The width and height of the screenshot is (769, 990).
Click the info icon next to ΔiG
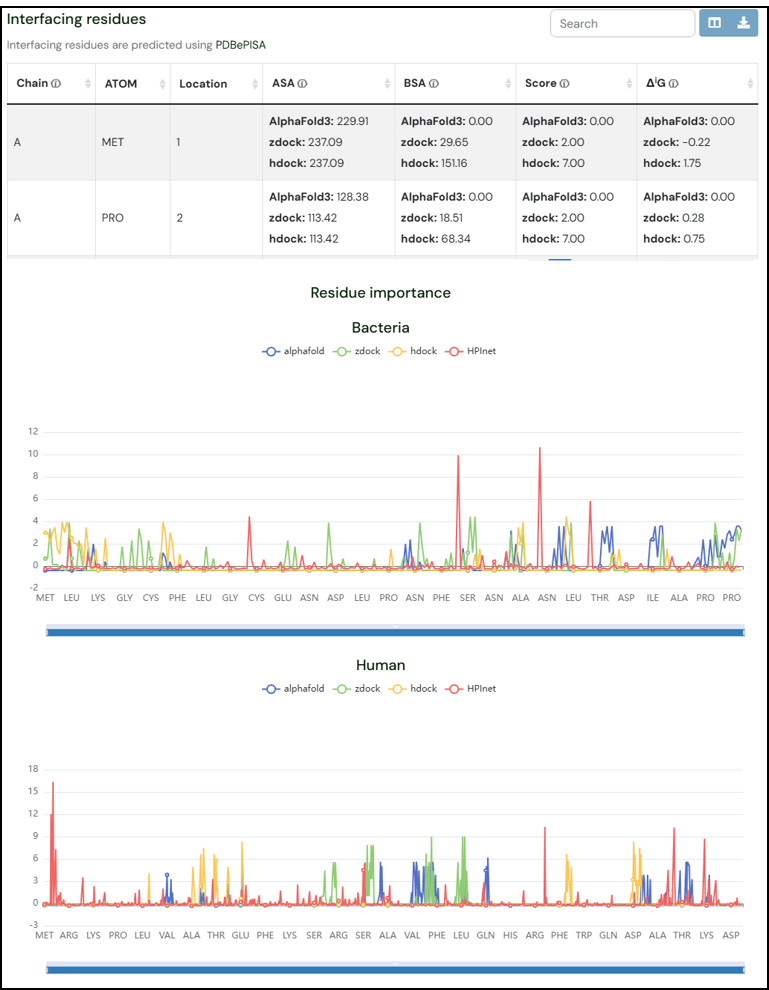click(x=673, y=84)
